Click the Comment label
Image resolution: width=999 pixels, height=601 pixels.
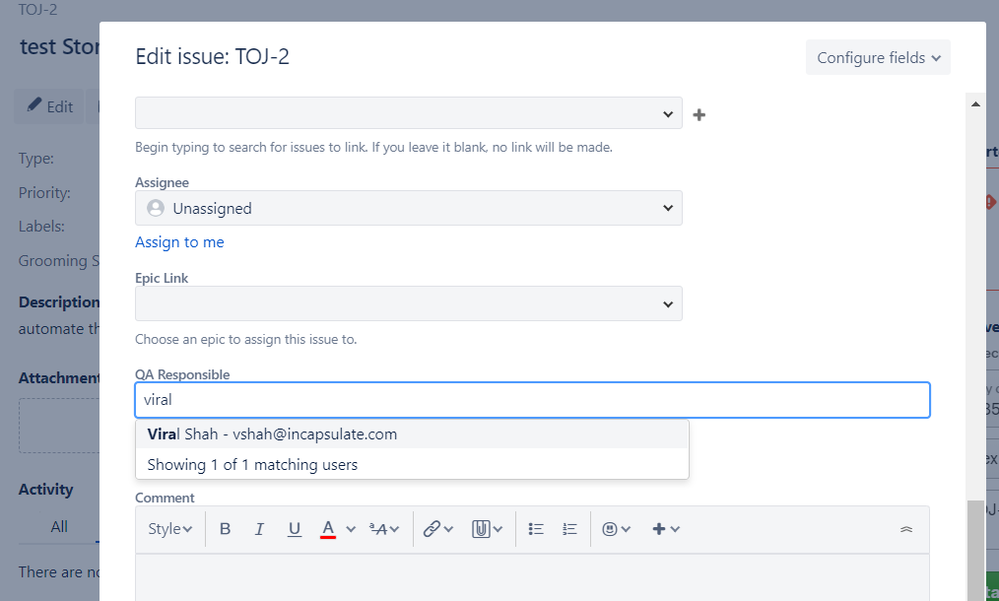(x=164, y=498)
